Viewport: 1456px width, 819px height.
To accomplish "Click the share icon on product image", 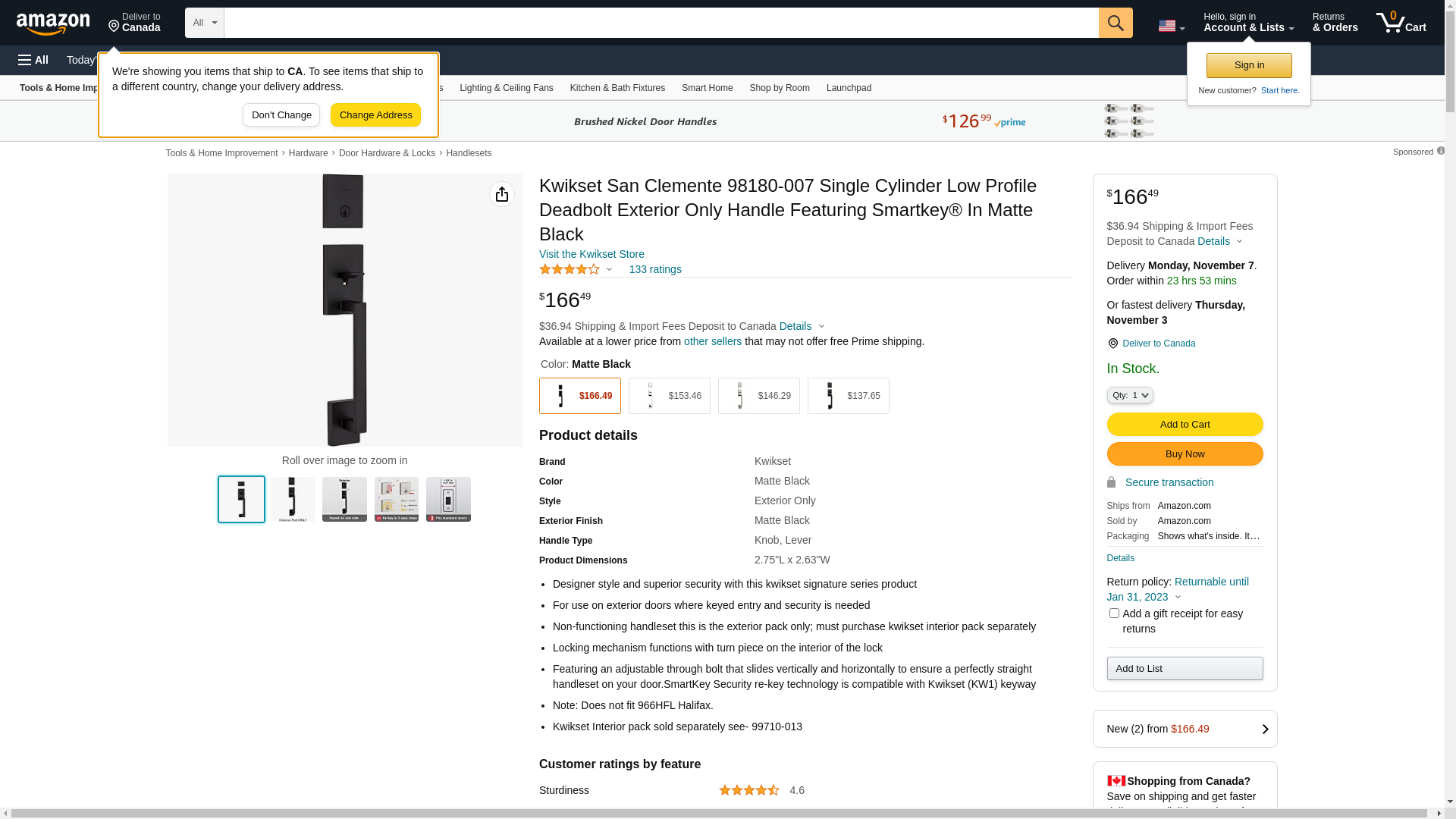I will pyautogui.click(x=501, y=194).
